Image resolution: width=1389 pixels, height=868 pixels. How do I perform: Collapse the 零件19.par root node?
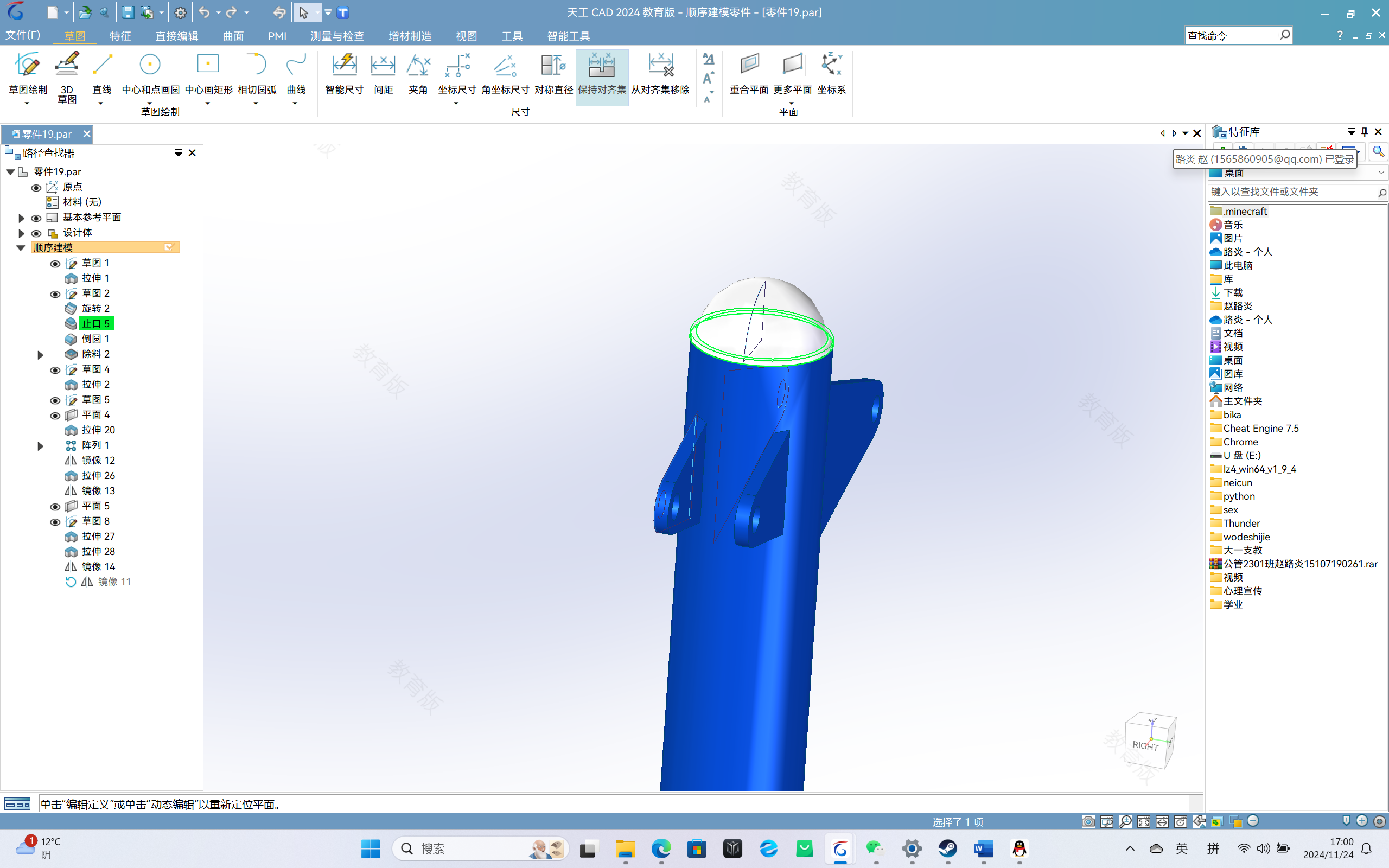(10, 171)
